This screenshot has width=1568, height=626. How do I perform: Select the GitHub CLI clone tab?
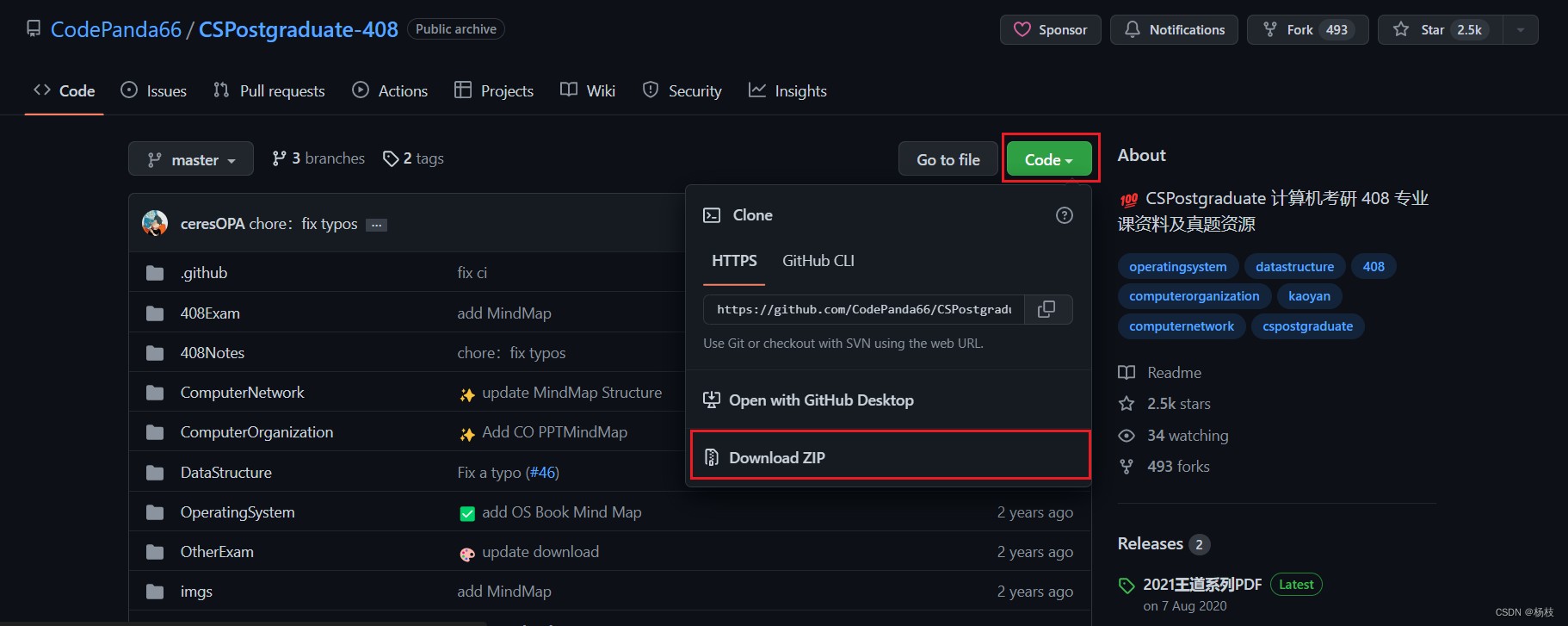point(818,261)
